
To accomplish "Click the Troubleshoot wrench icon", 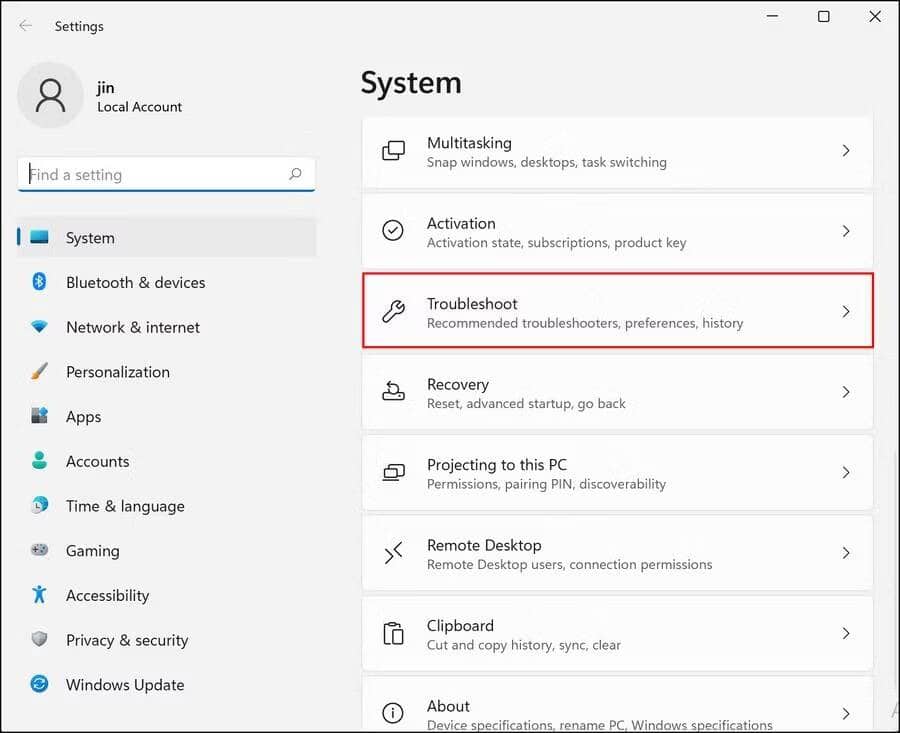I will pos(394,312).
